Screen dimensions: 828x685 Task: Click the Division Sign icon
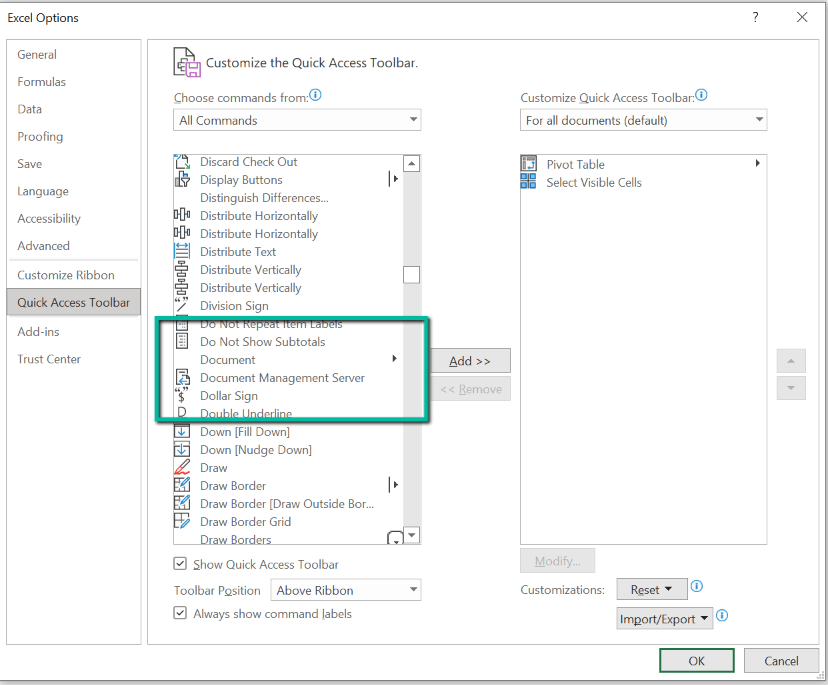pyautogui.click(x=182, y=305)
